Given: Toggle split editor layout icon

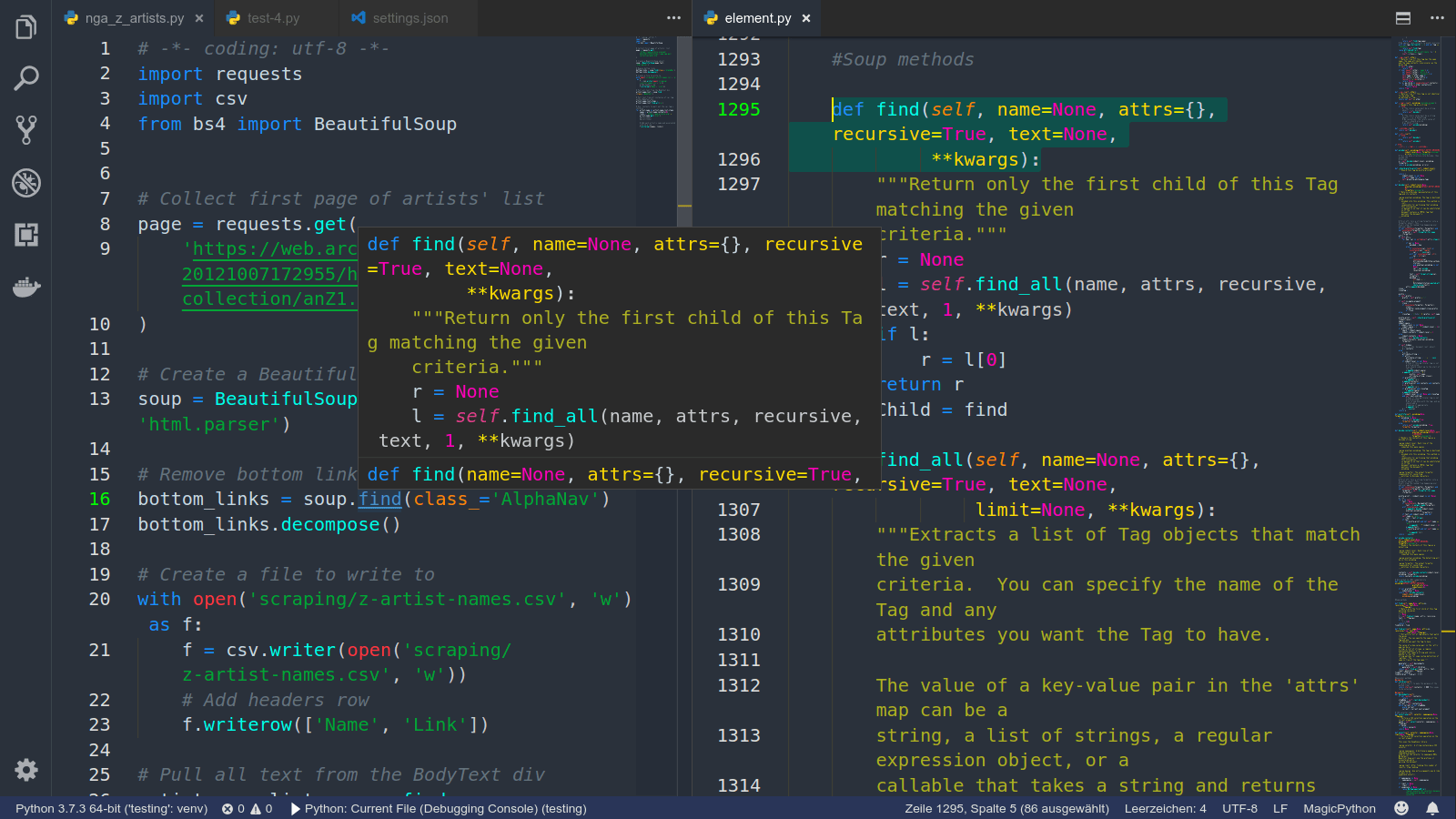Looking at the screenshot, I should point(1403,18).
